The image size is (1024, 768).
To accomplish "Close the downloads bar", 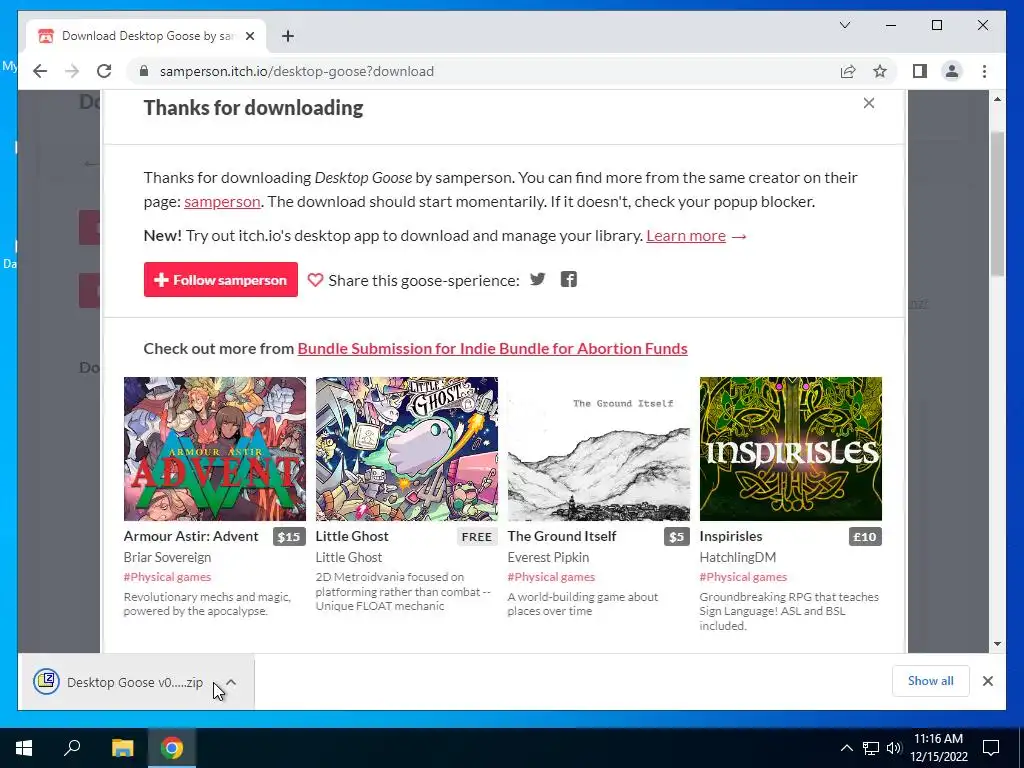I will [x=987, y=681].
